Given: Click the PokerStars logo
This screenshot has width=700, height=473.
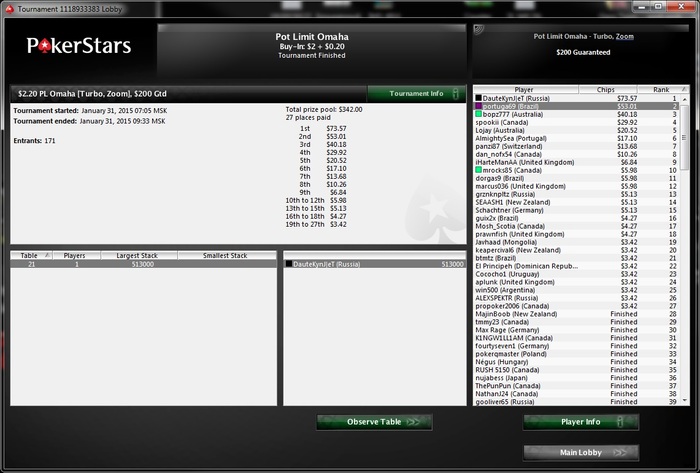Looking at the screenshot, I should coord(79,46).
